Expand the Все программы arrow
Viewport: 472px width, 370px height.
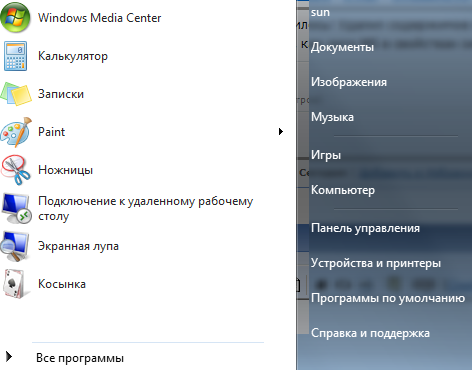pos(9,357)
